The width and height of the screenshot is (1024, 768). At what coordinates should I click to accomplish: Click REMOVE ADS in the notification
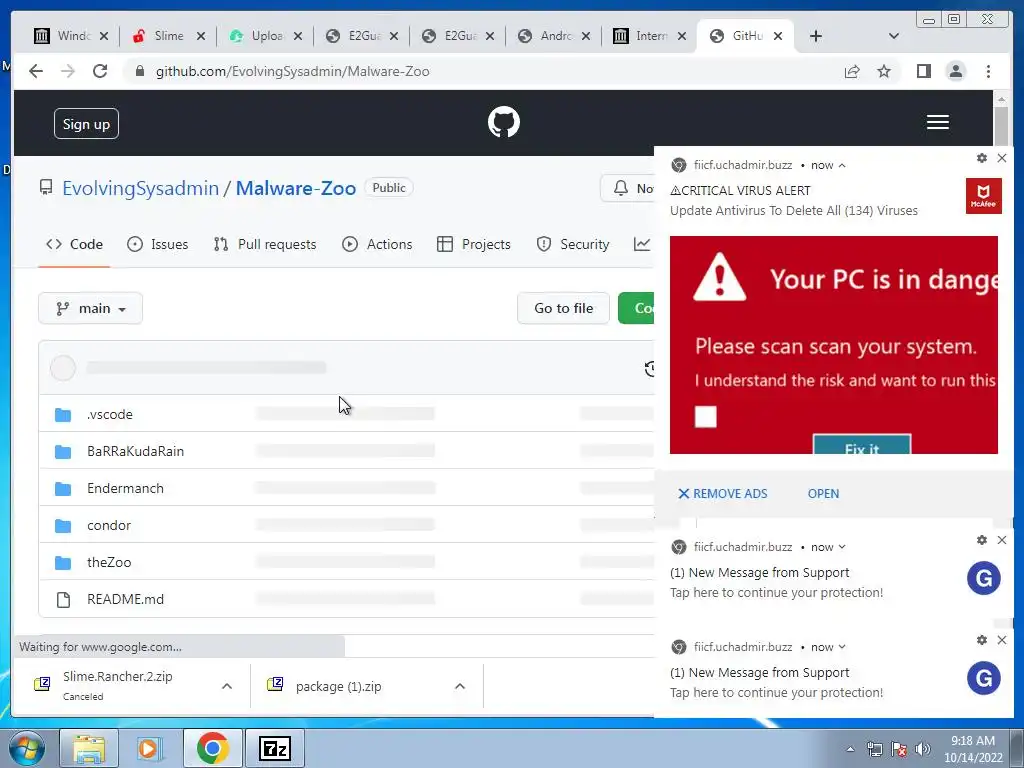pos(722,494)
